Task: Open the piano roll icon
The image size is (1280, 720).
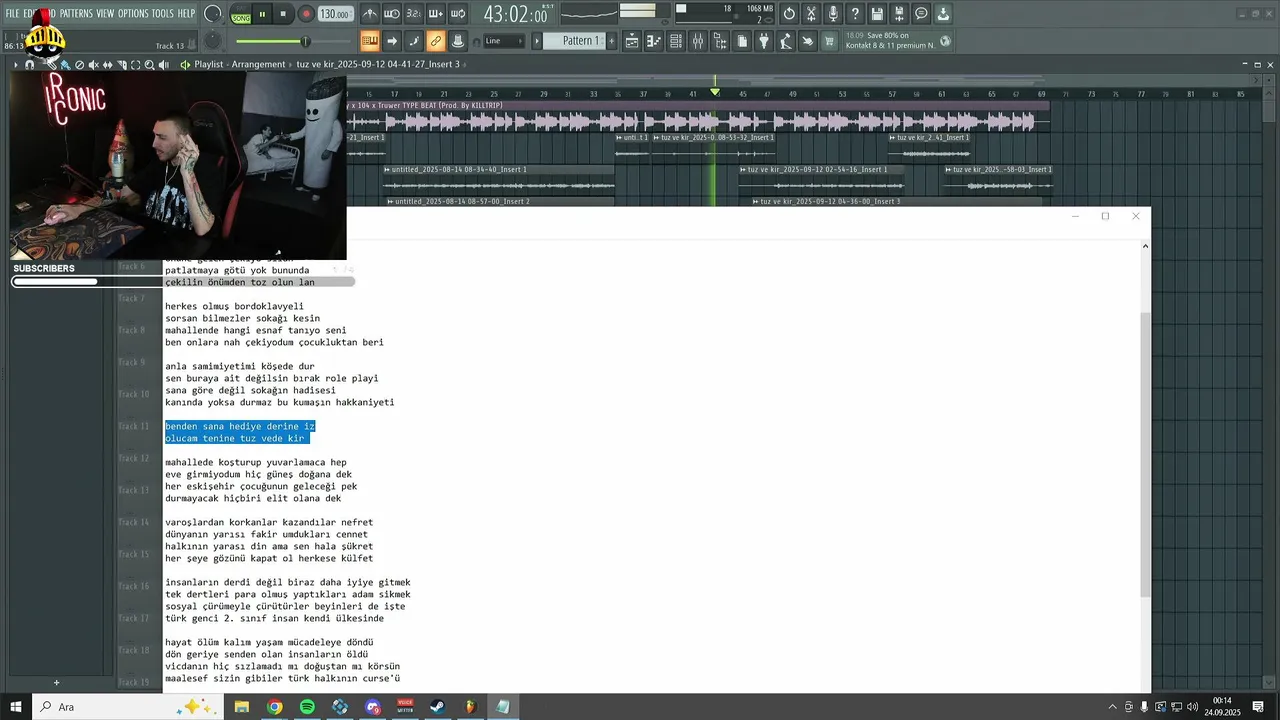Action: 654,41
